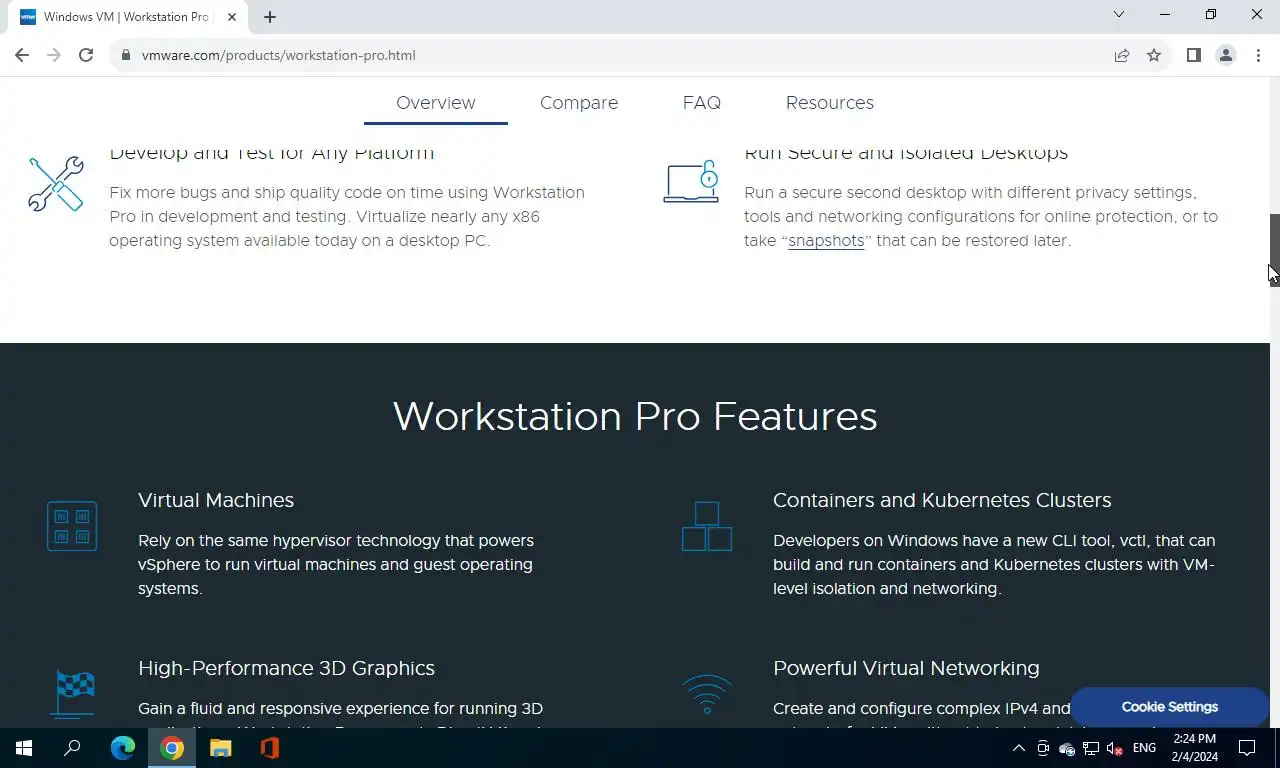Select the Windows VM Workstation Pro tab
This screenshot has width=1280, height=768.
coord(127,17)
